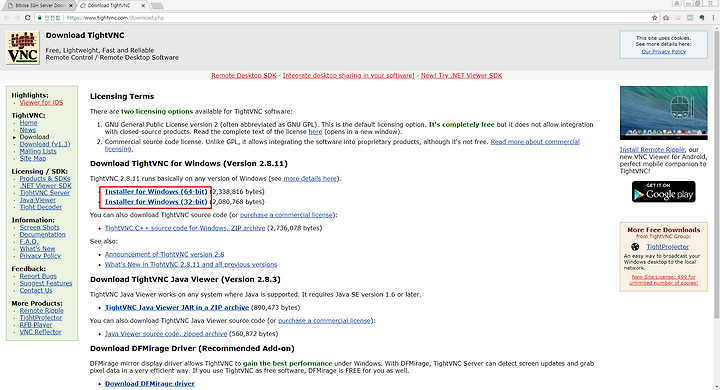Image resolution: width=720 pixels, height=390 pixels.
Task: Click the green secure lock icon
Action: click(x=40, y=17)
